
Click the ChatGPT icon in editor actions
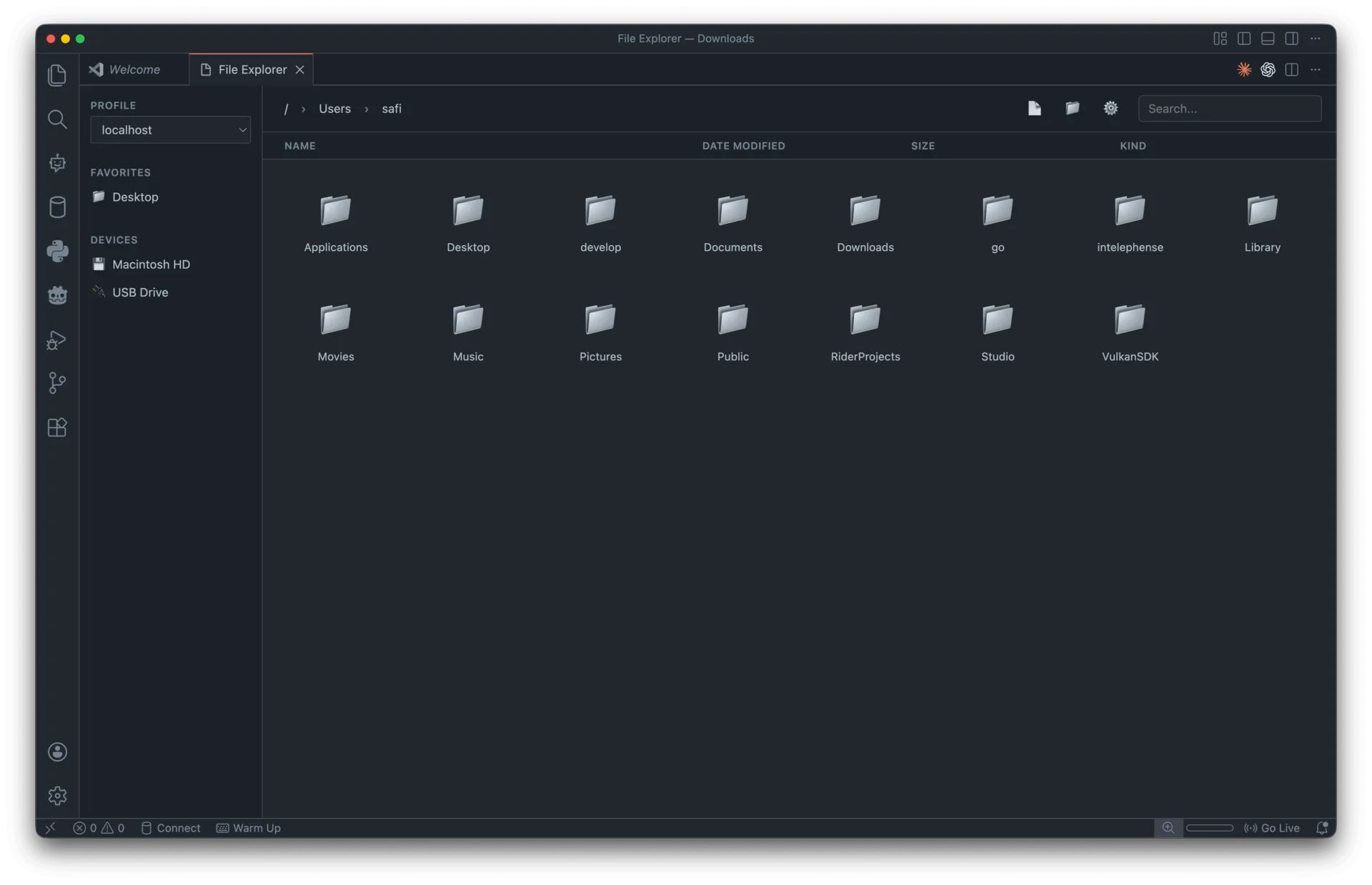[1268, 69]
